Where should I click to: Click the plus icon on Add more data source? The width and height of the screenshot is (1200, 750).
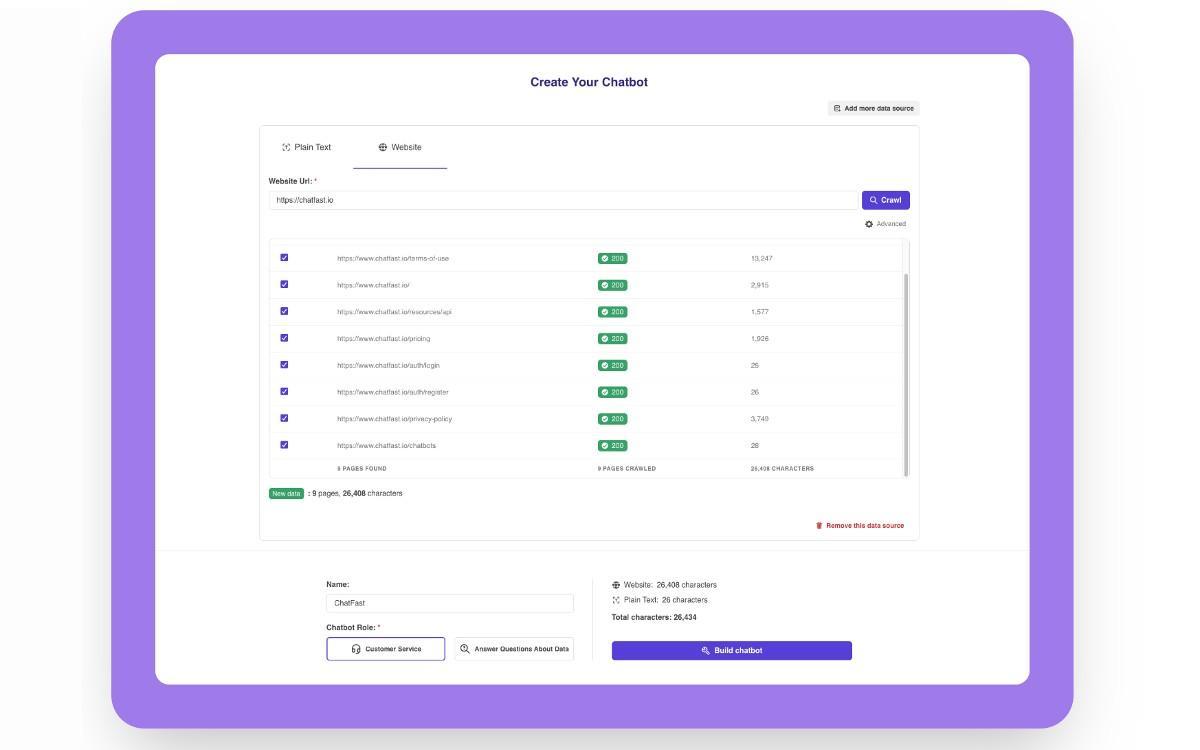point(838,108)
